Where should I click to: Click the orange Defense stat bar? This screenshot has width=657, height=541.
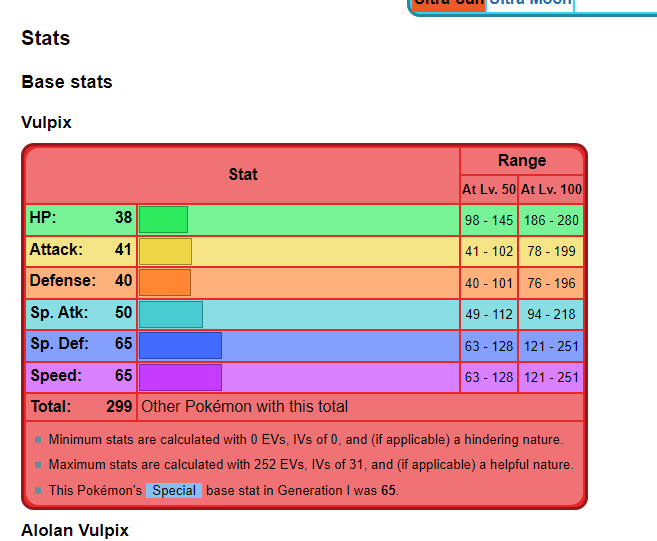point(165,283)
